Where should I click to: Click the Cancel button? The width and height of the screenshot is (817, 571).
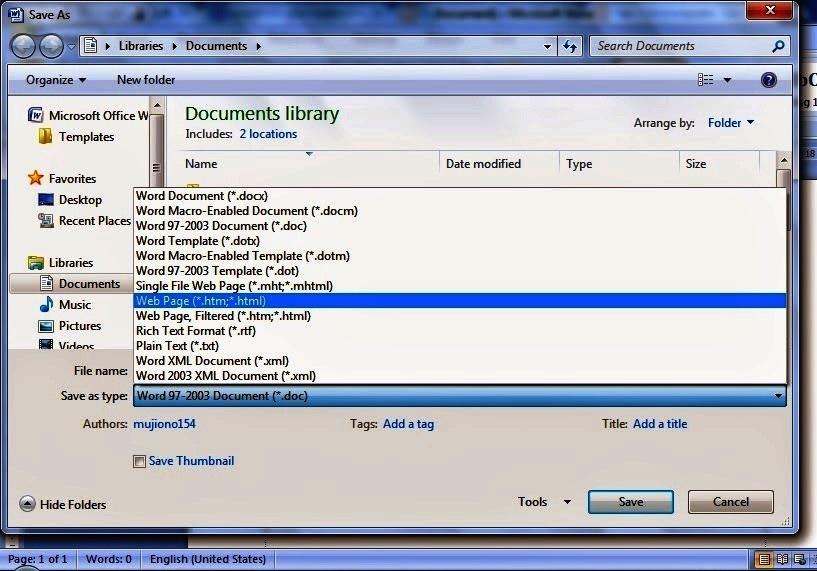coord(731,502)
